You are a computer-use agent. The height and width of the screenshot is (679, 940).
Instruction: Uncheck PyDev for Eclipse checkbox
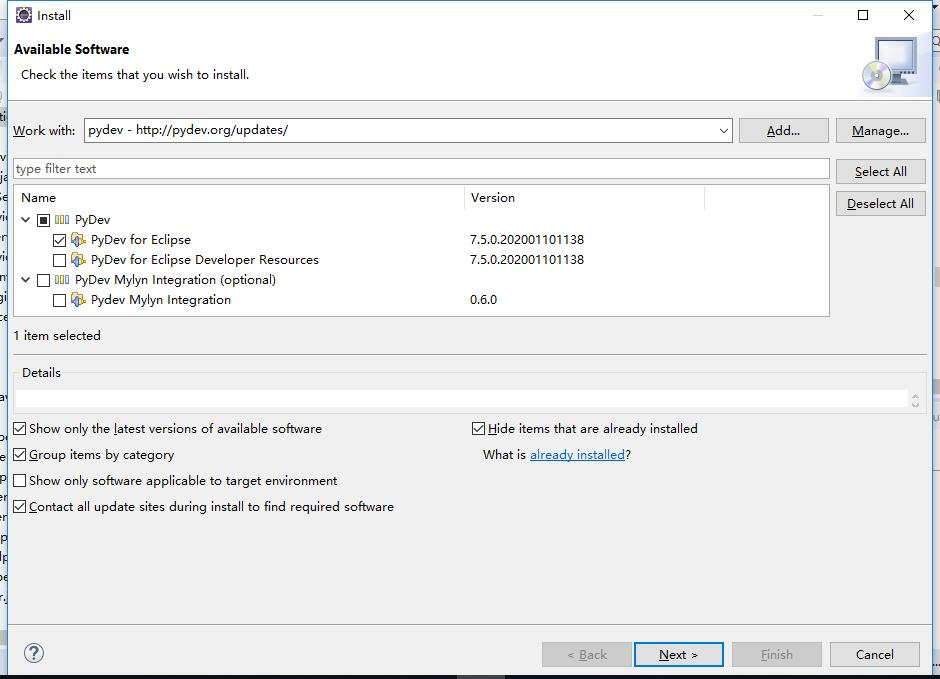point(59,240)
